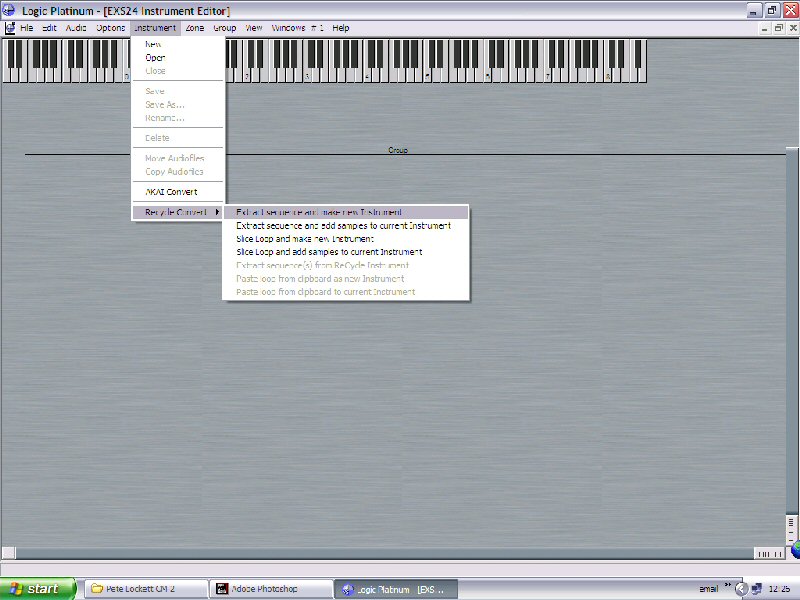Choose Slice Loop and add samples to current Instrument
Image resolution: width=800 pixels, height=600 pixels.
[329, 252]
